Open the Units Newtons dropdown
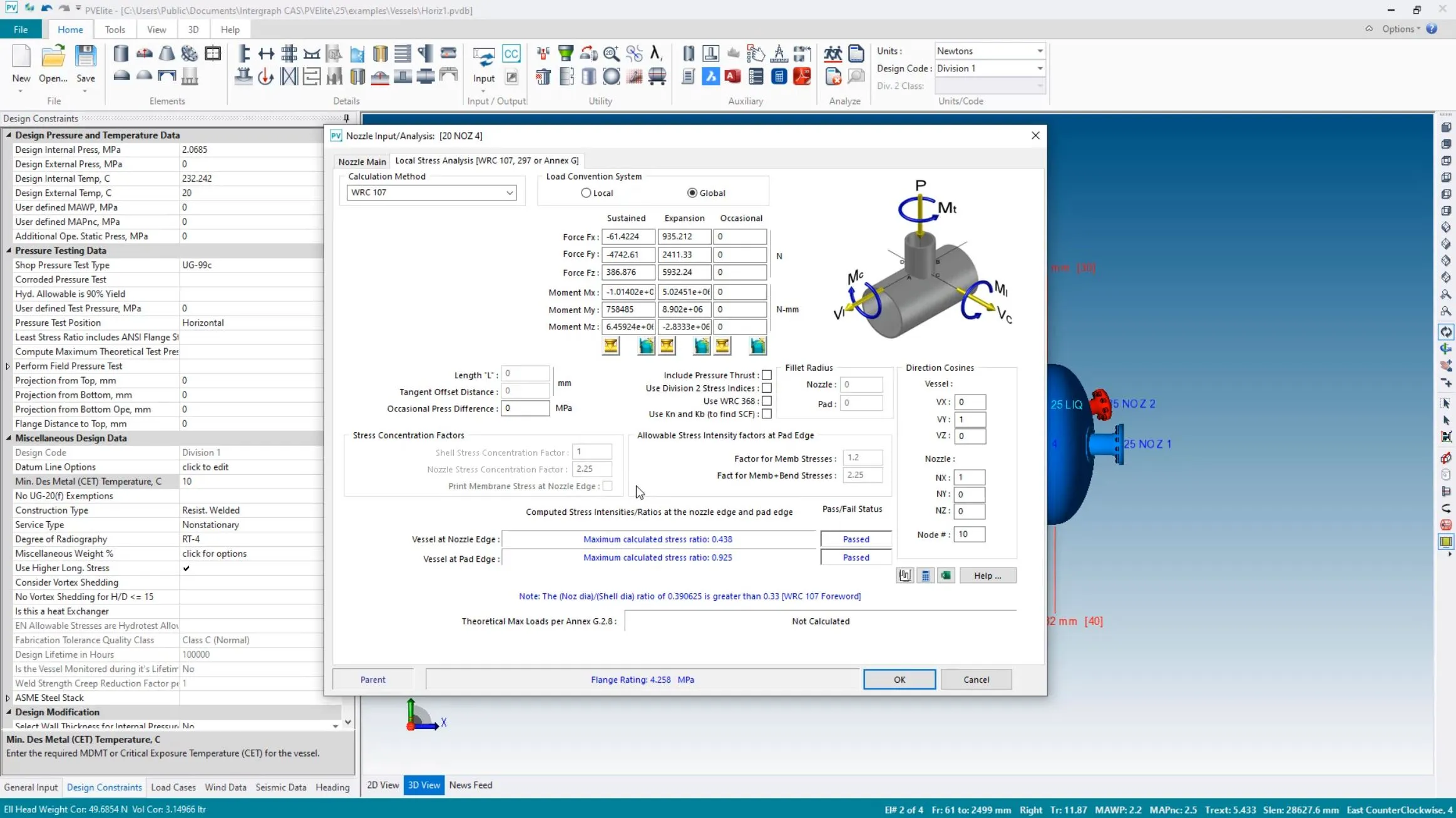This screenshot has width=1456, height=818. click(1040, 51)
